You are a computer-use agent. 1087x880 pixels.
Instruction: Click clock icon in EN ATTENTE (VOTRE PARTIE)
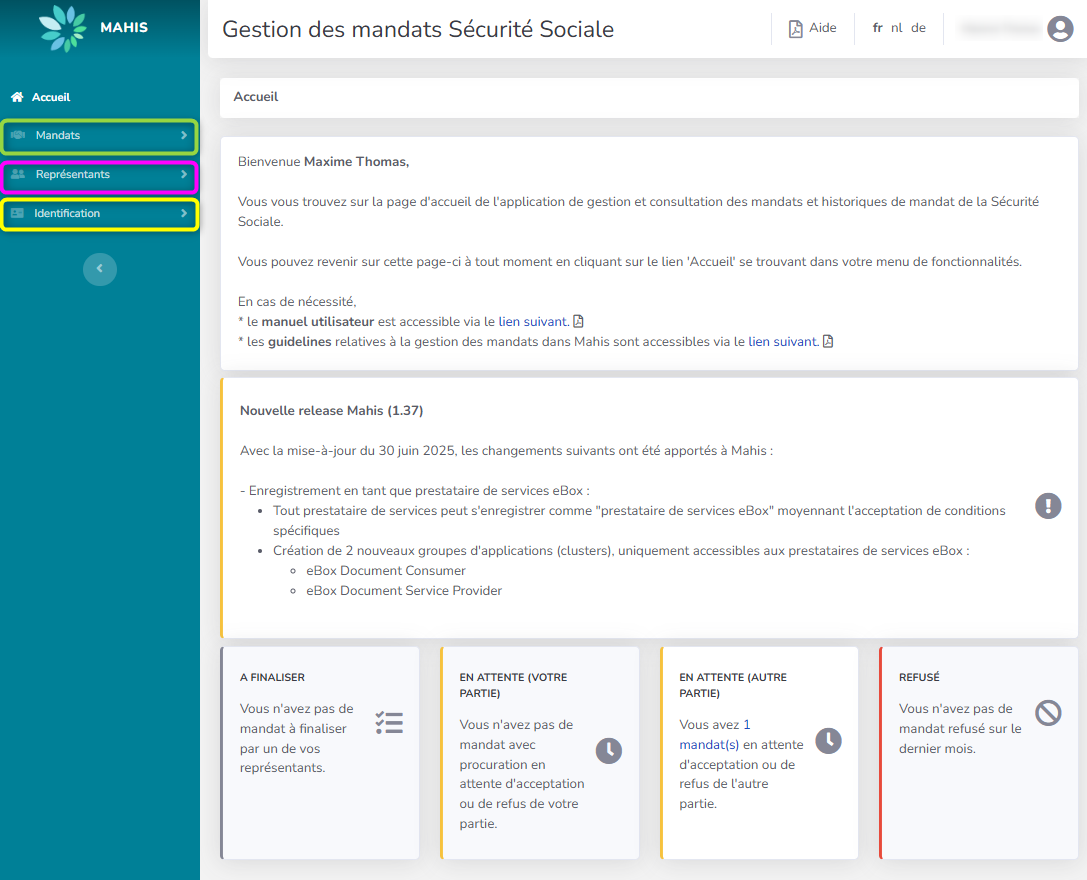pos(609,750)
